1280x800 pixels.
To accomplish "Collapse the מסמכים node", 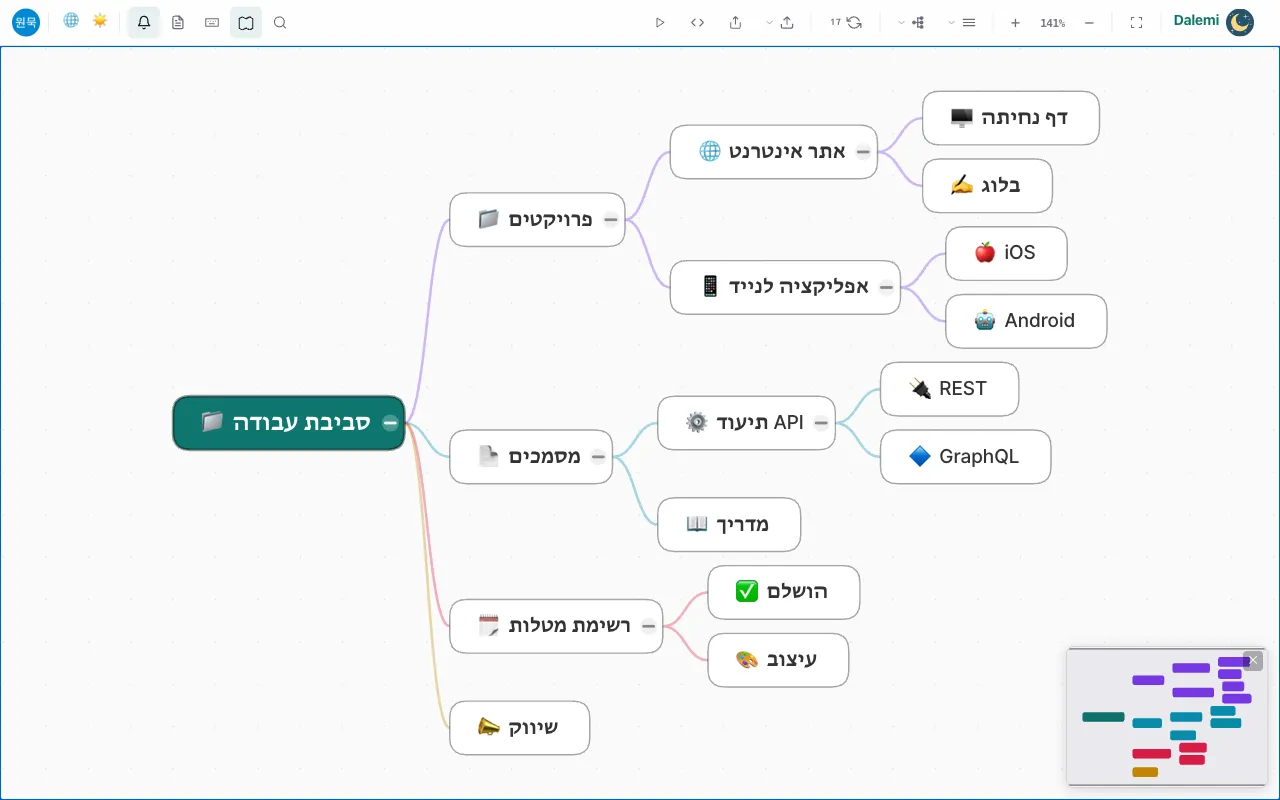I will pos(598,457).
